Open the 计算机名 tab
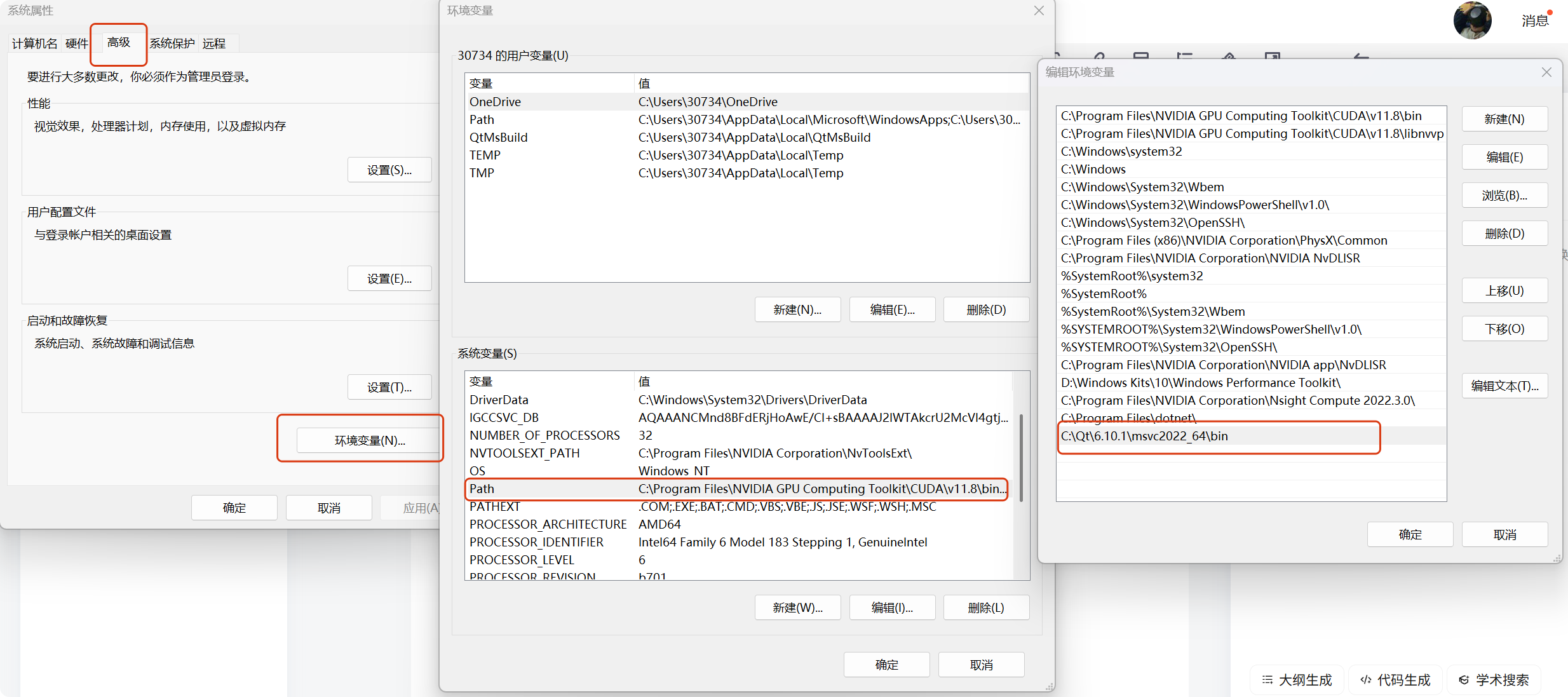Viewport: 1568px width, 697px height. click(34, 43)
